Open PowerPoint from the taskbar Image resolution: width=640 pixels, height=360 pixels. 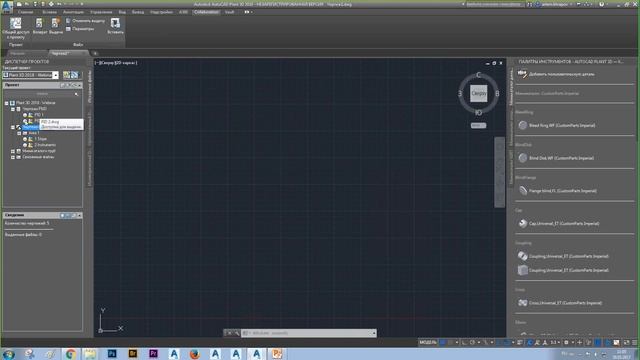click(277, 353)
